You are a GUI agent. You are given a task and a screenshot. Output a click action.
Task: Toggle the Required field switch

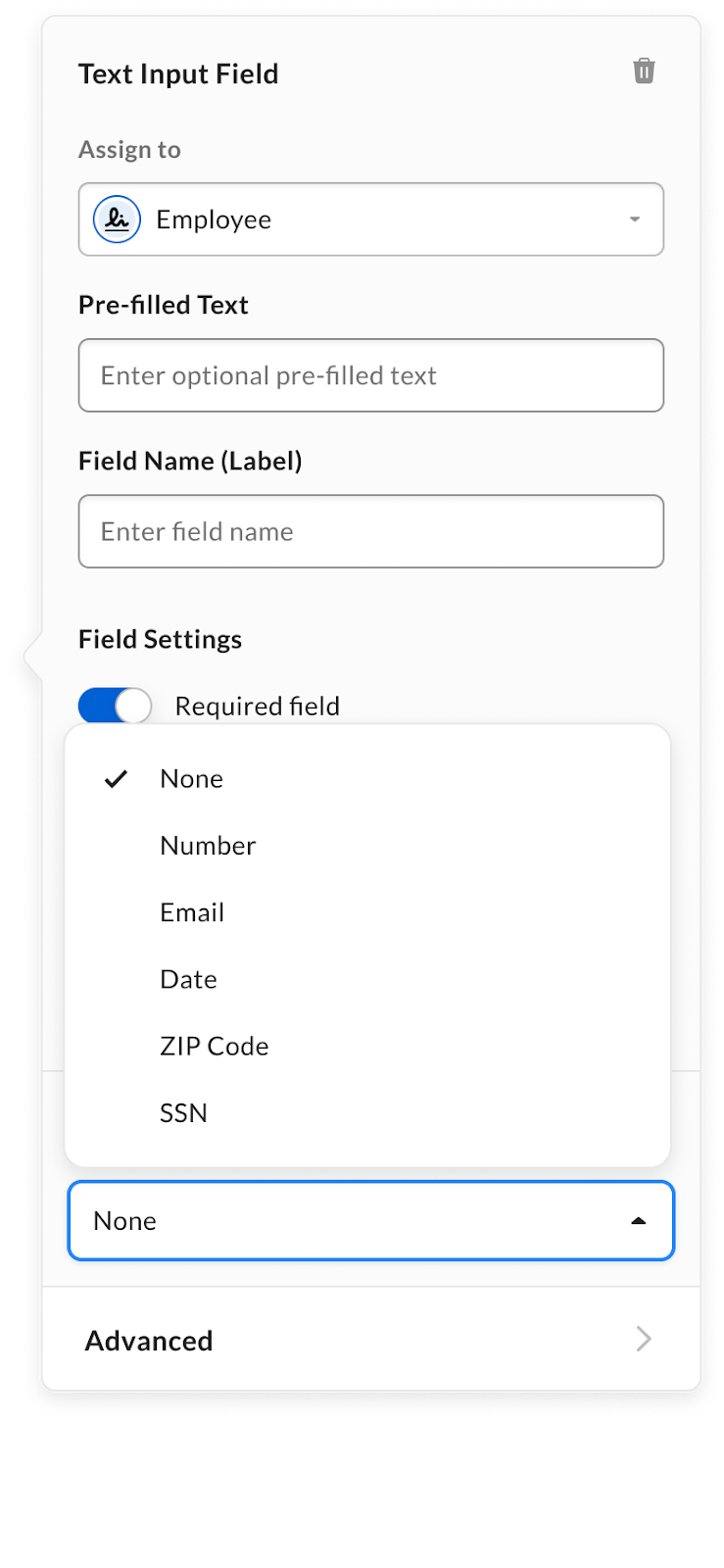click(115, 706)
